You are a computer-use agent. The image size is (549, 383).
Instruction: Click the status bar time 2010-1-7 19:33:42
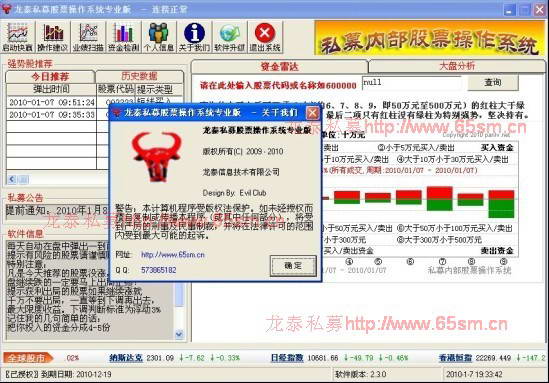coord(474,374)
